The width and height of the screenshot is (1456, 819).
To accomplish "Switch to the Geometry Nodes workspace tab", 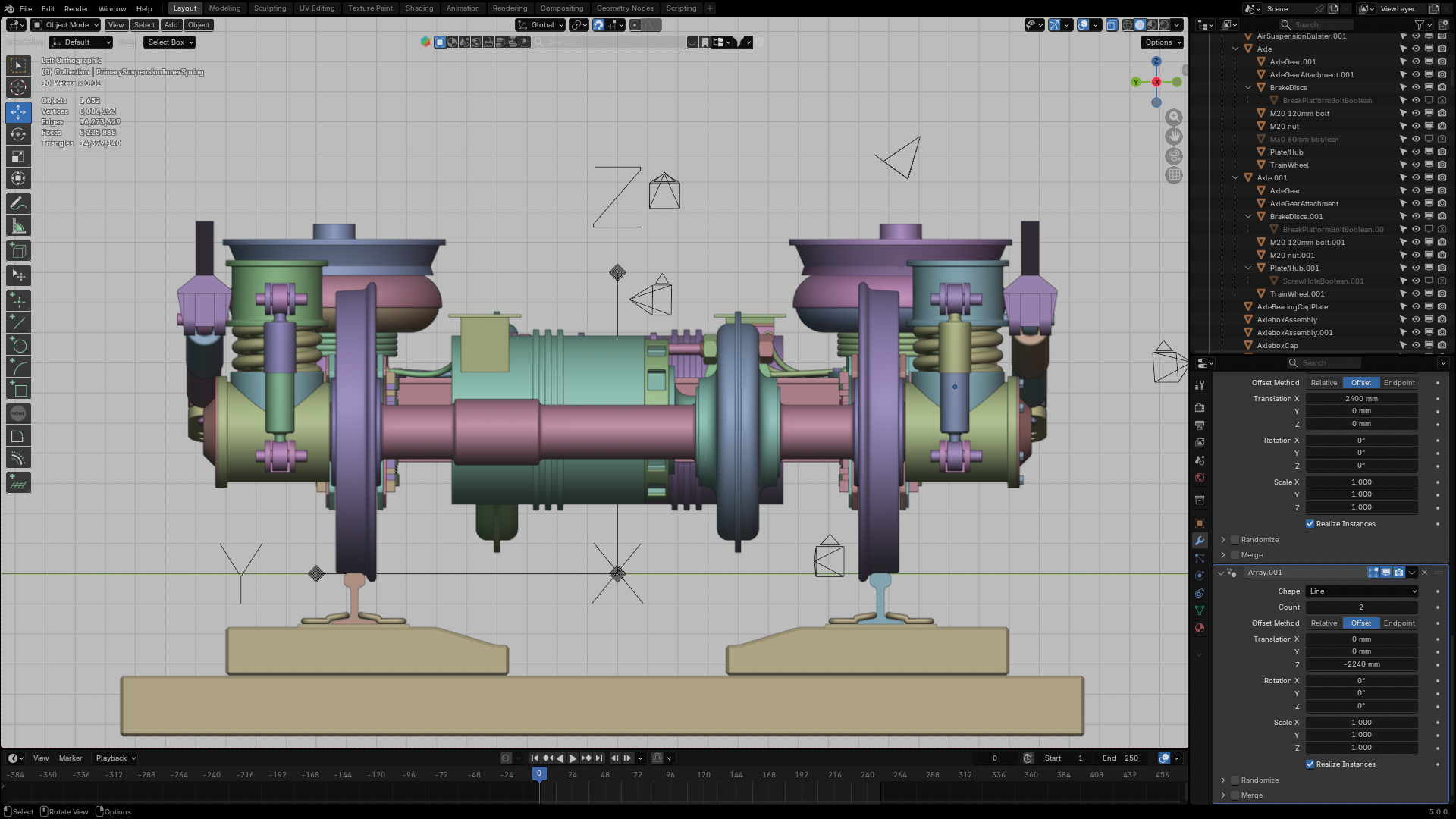I will tap(625, 8).
